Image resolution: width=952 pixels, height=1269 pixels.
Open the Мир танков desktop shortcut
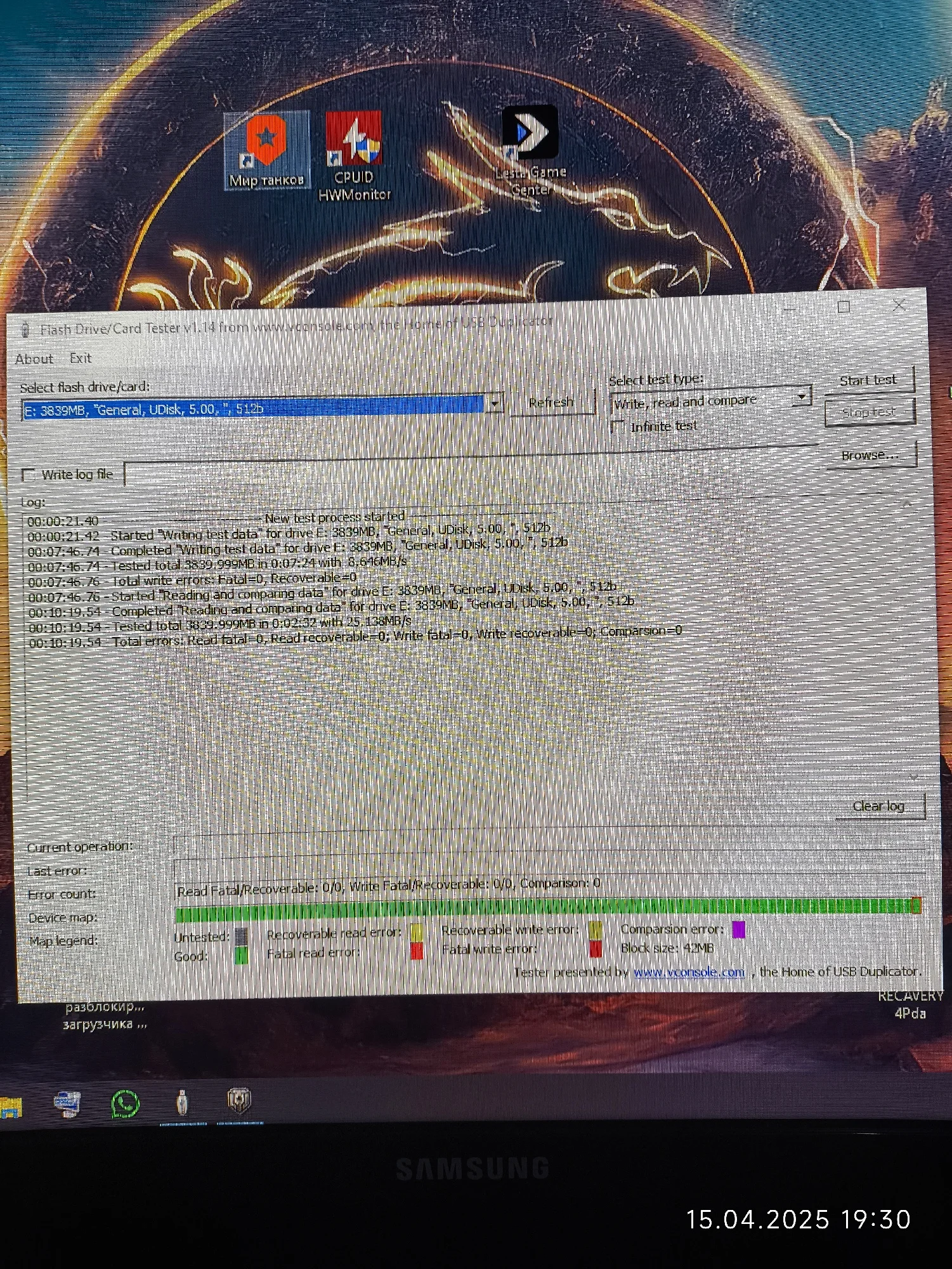(267, 150)
